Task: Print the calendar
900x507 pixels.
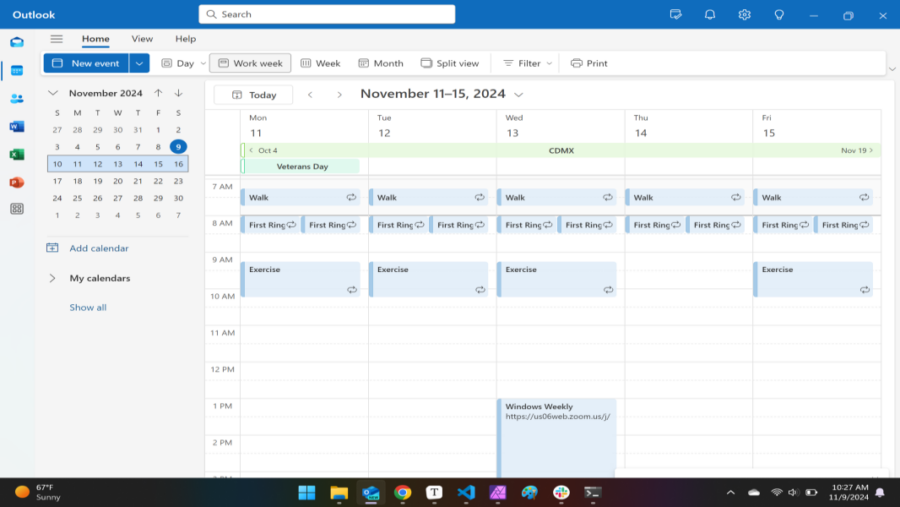Action: (x=589, y=63)
